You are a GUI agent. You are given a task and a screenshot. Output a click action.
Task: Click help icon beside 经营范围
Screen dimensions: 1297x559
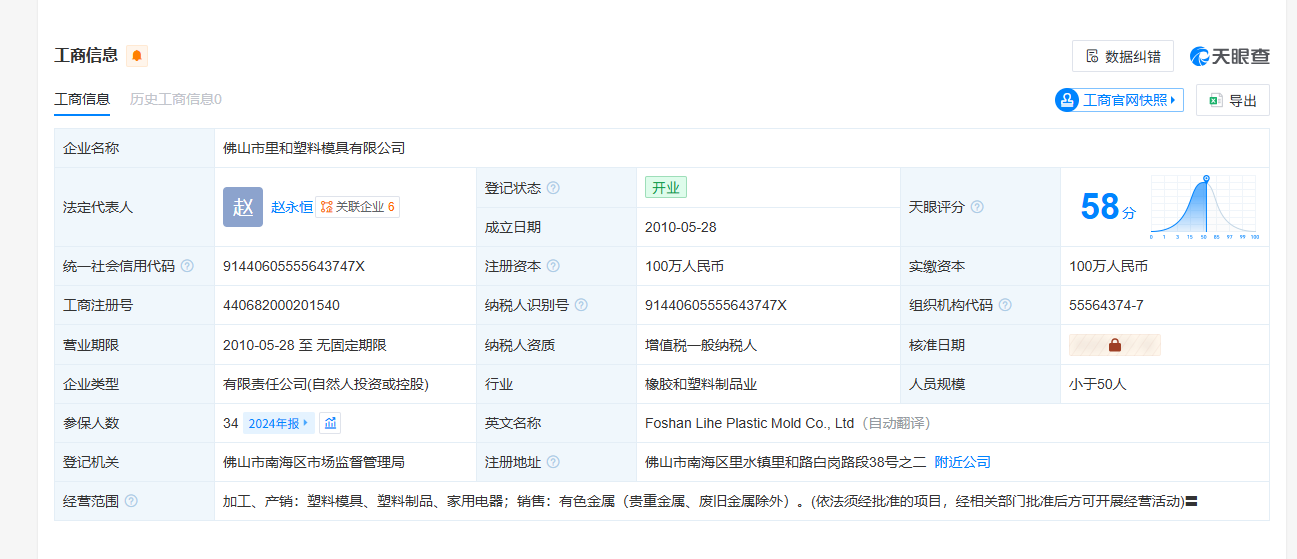pyautogui.click(x=131, y=501)
